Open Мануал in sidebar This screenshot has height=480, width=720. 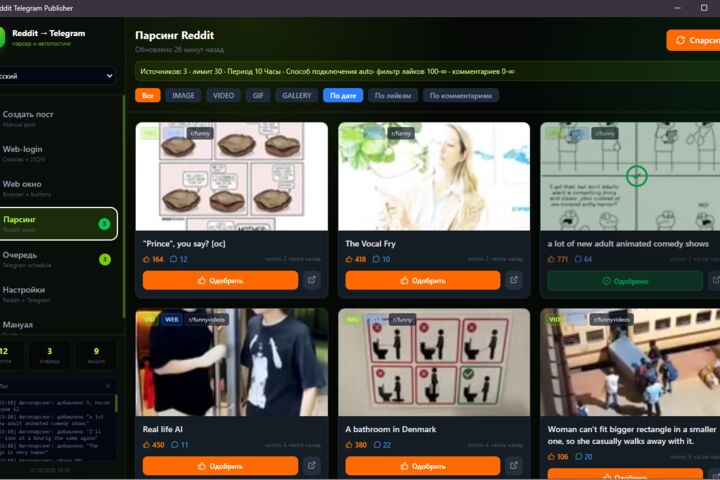[59, 325]
